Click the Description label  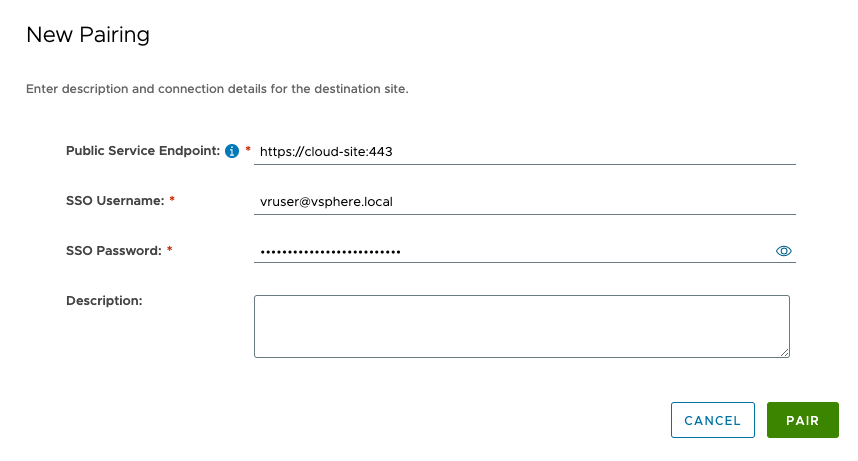tap(104, 300)
